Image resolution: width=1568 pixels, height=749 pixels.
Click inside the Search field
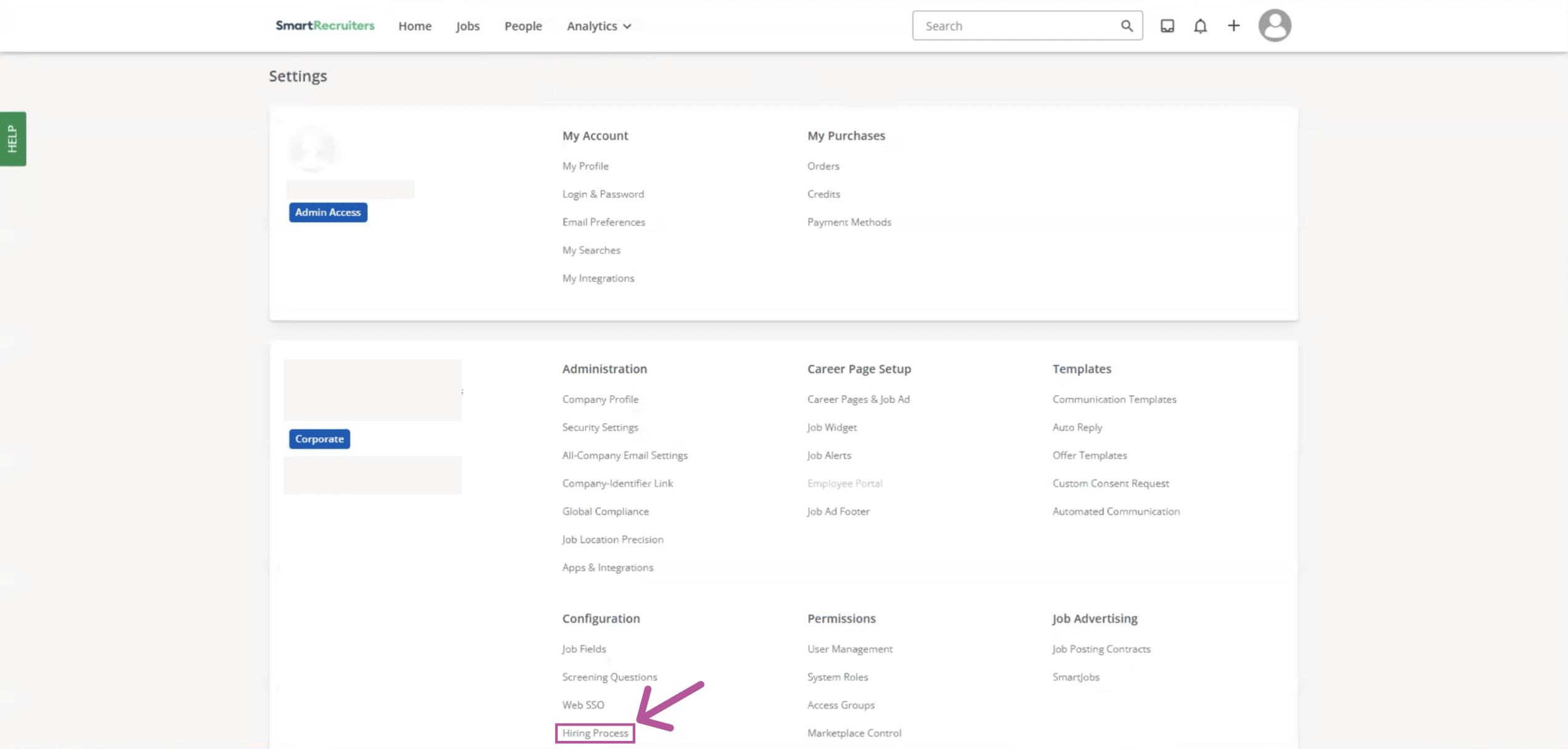click(x=1018, y=26)
